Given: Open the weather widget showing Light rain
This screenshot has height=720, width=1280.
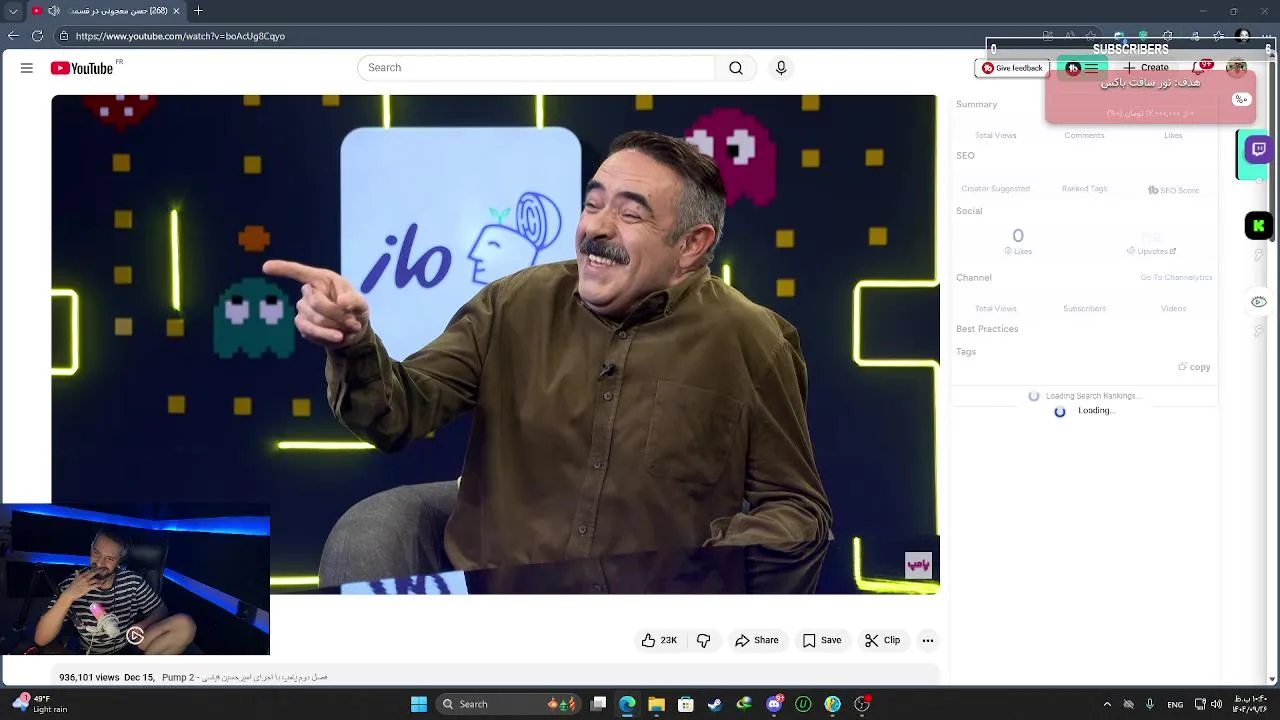Looking at the screenshot, I should tap(40, 704).
